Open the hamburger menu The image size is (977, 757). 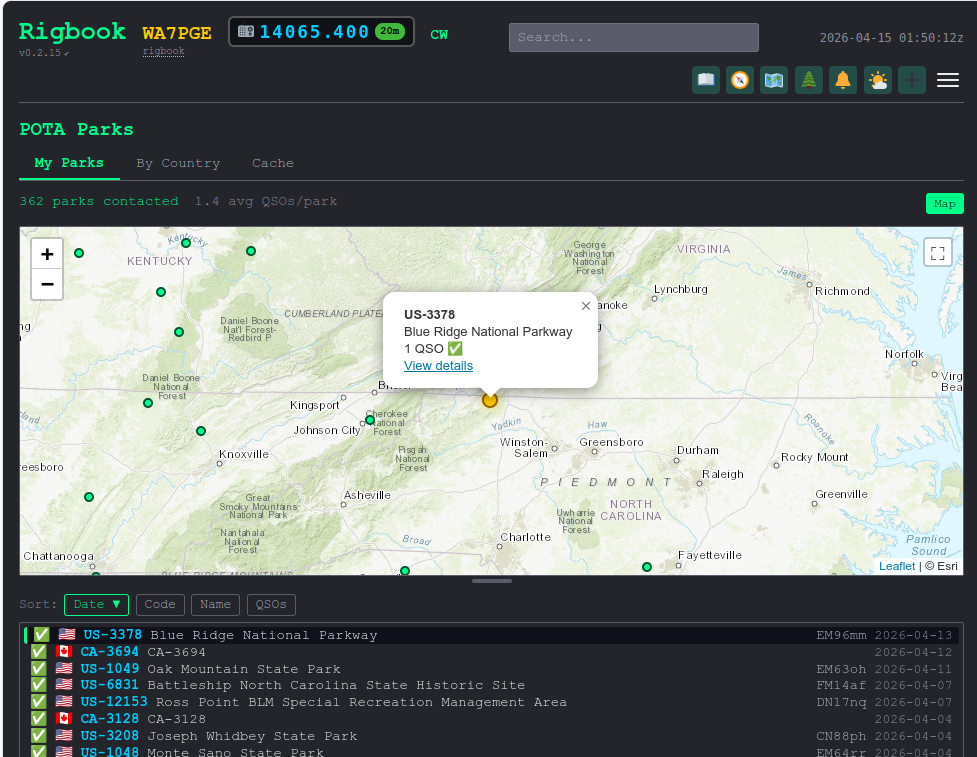coord(948,80)
